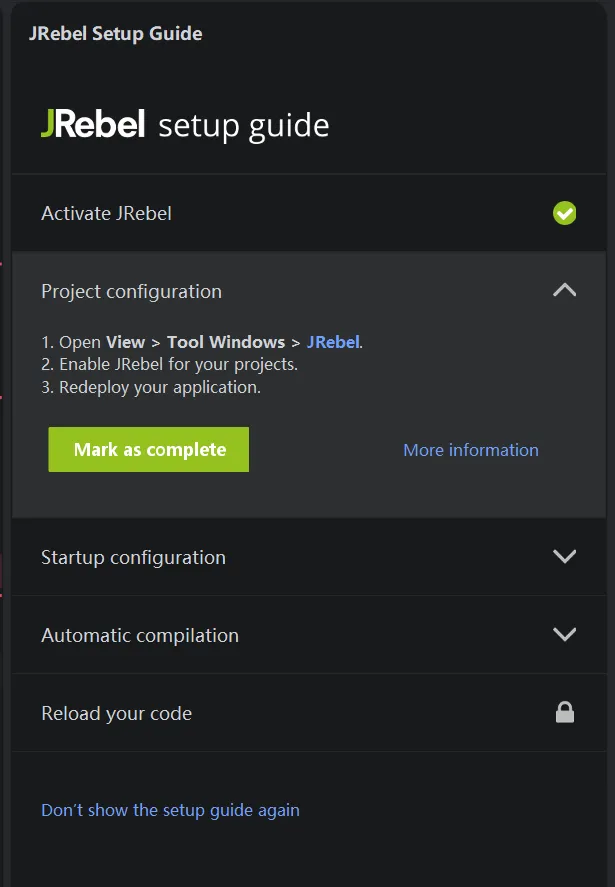Click Don't show the setup guide again
The image size is (615, 887).
tap(170, 810)
